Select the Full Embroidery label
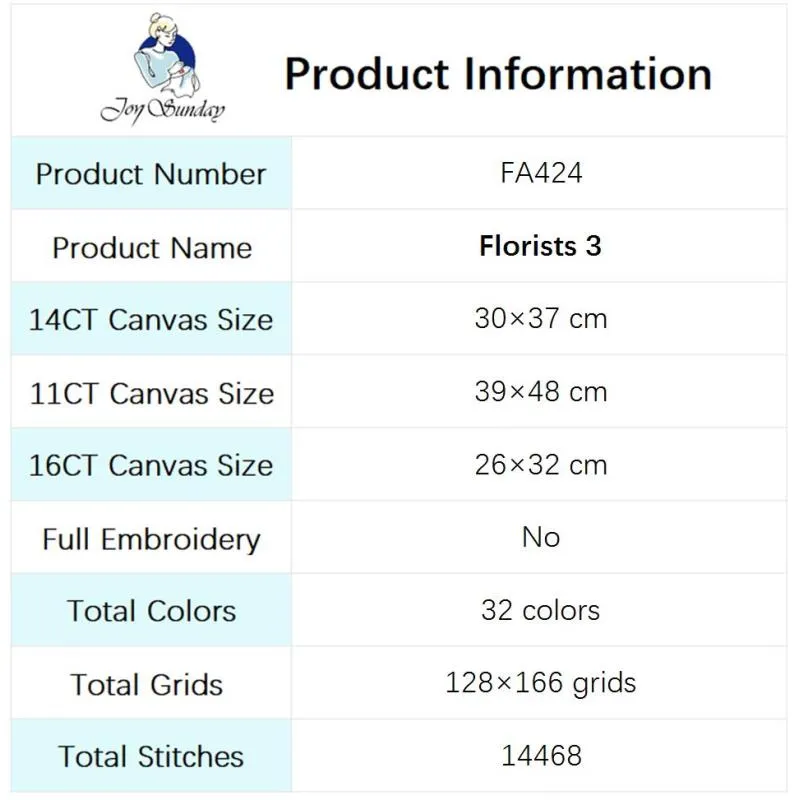The width and height of the screenshot is (800, 800). click(x=152, y=539)
